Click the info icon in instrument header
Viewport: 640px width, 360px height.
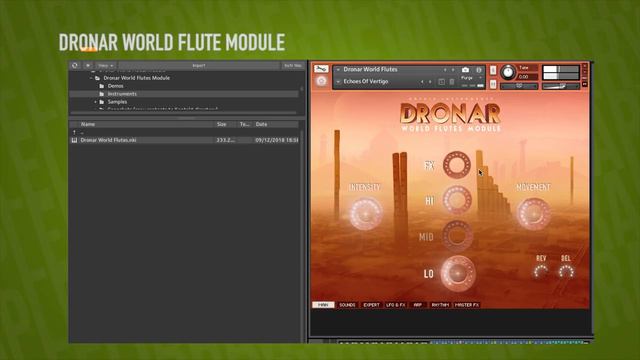tap(478, 70)
